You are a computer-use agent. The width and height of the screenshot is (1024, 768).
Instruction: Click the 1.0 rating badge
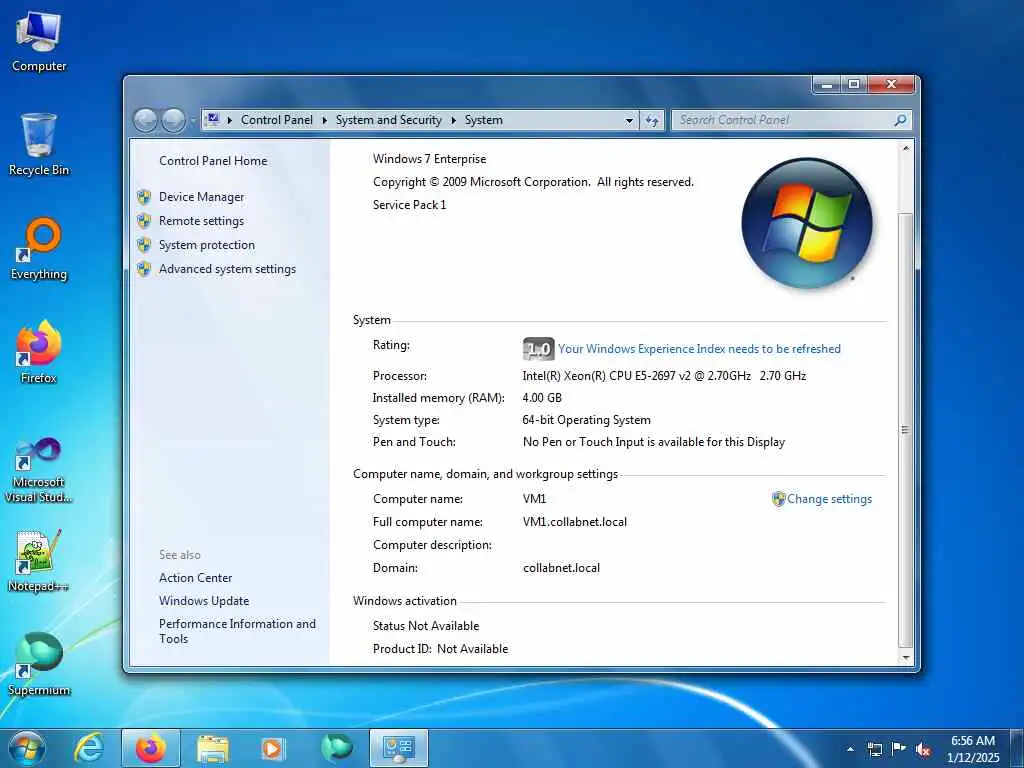[x=539, y=349]
